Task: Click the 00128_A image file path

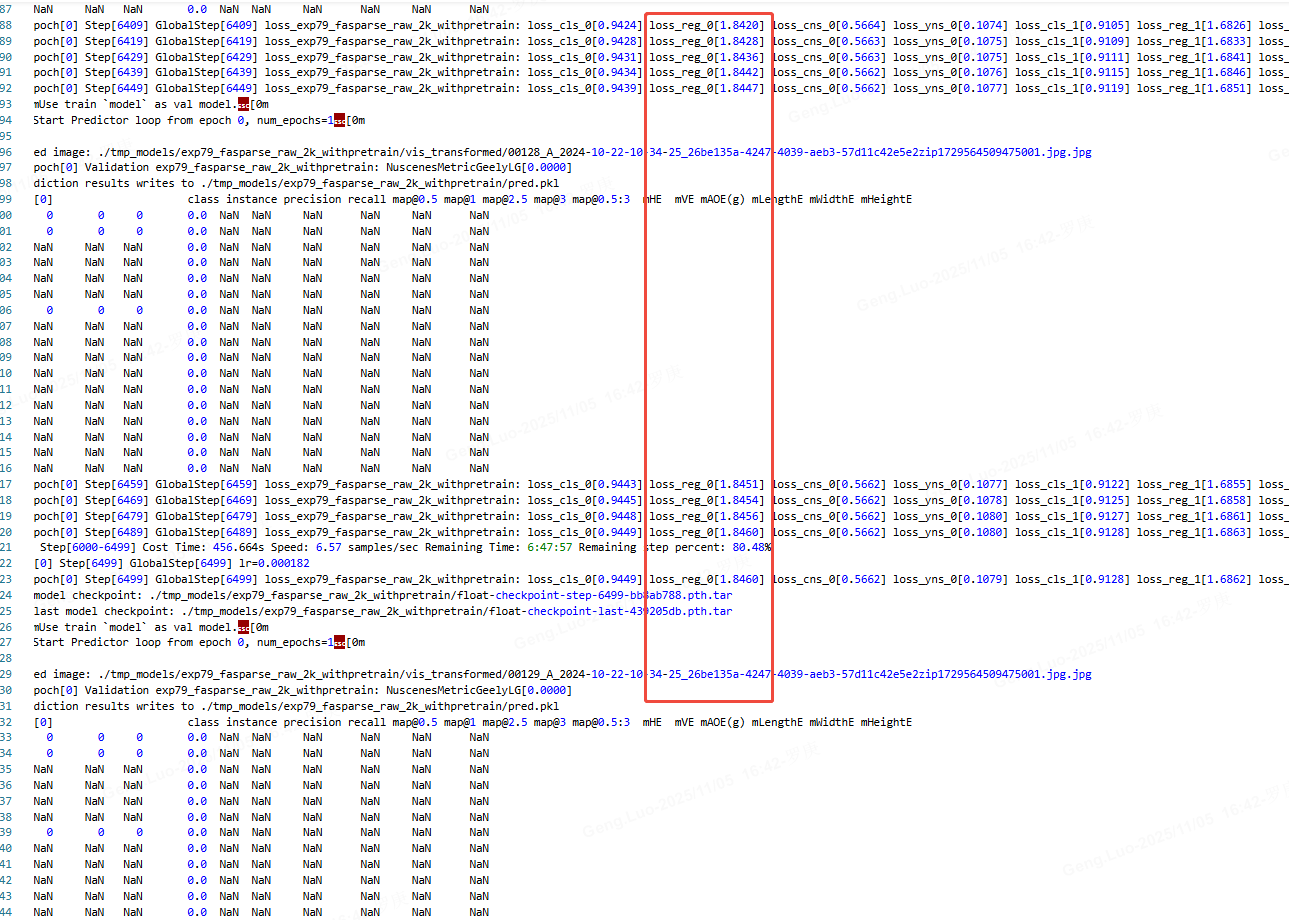Action: pos(595,152)
